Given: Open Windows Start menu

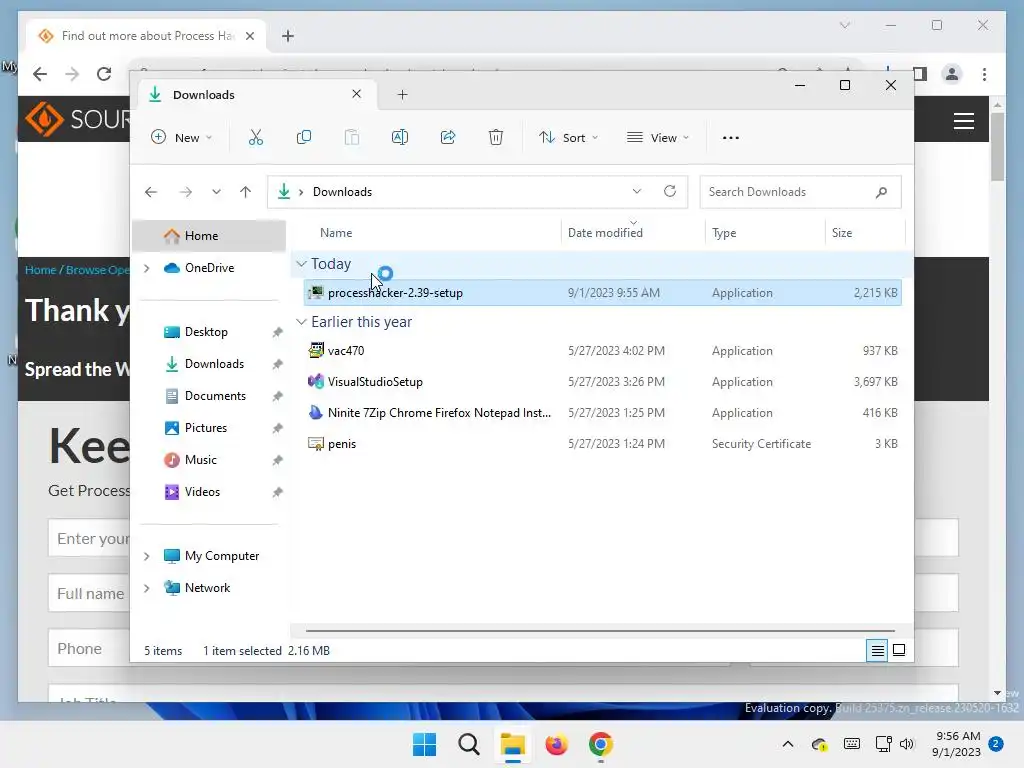Looking at the screenshot, I should (424, 744).
